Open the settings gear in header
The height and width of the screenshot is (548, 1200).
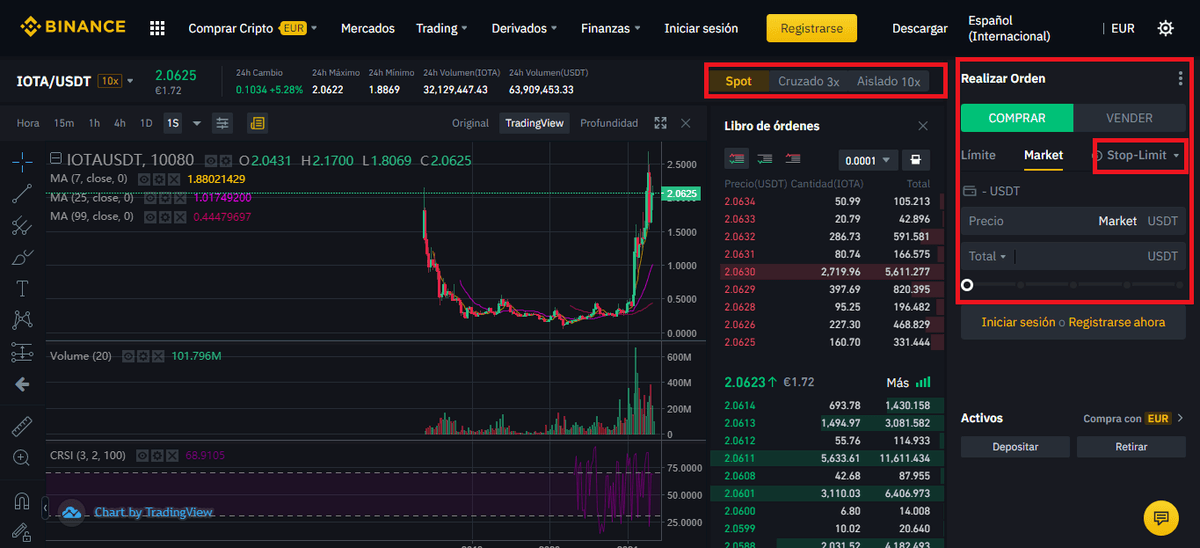coord(1165,28)
